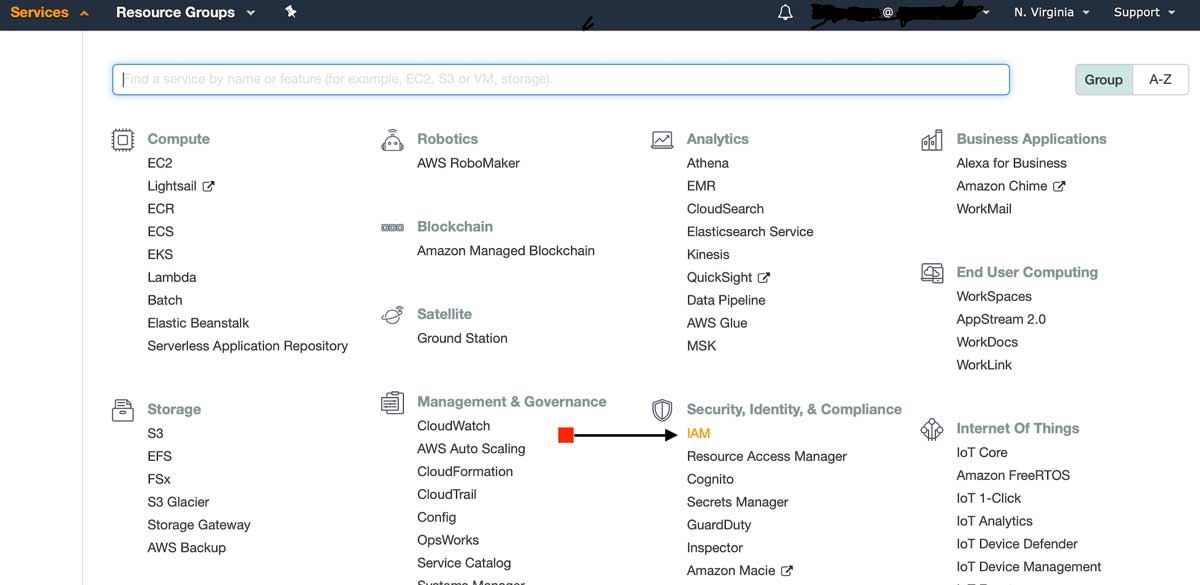Click the End User Computing icon
The image size is (1200, 585).
[931, 271]
